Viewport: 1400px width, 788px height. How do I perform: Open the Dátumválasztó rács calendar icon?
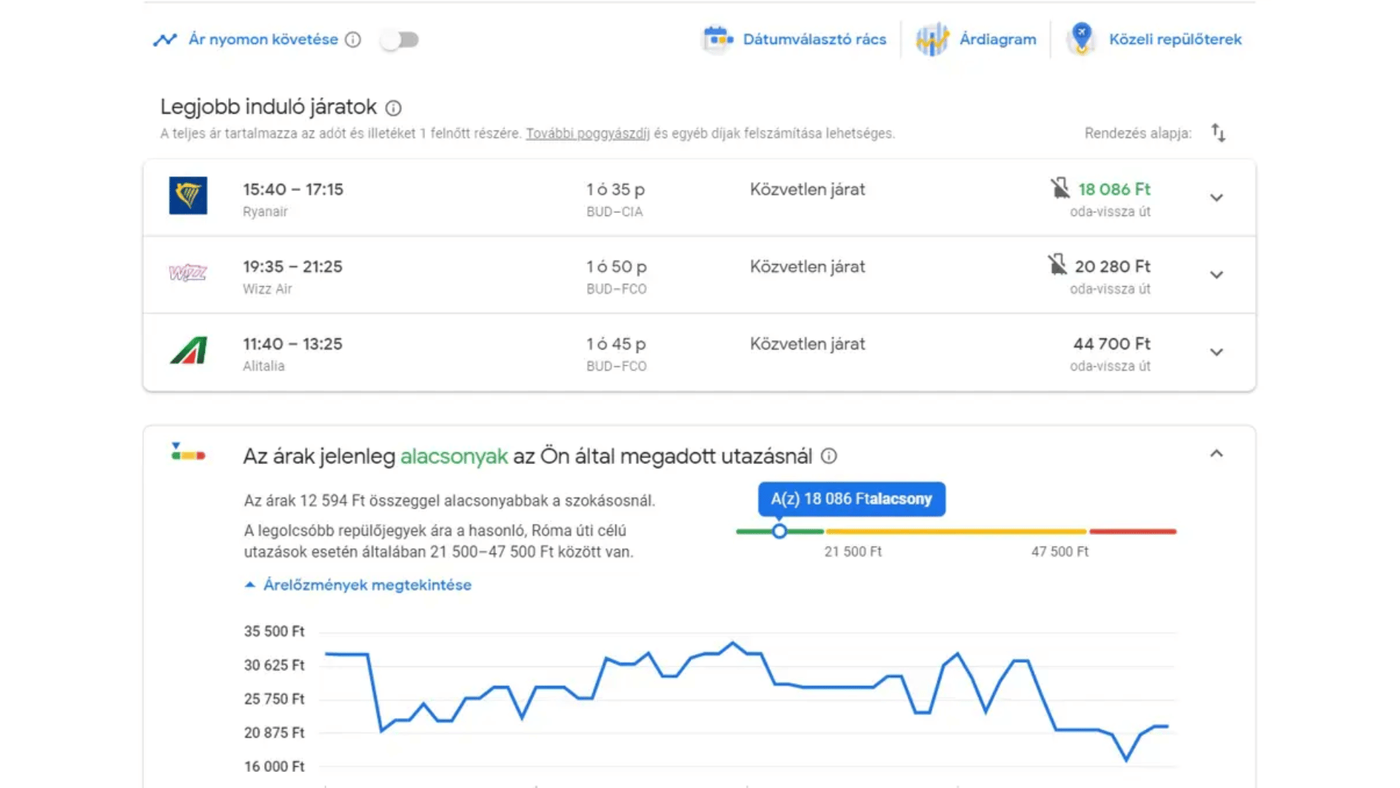(717, 39)
